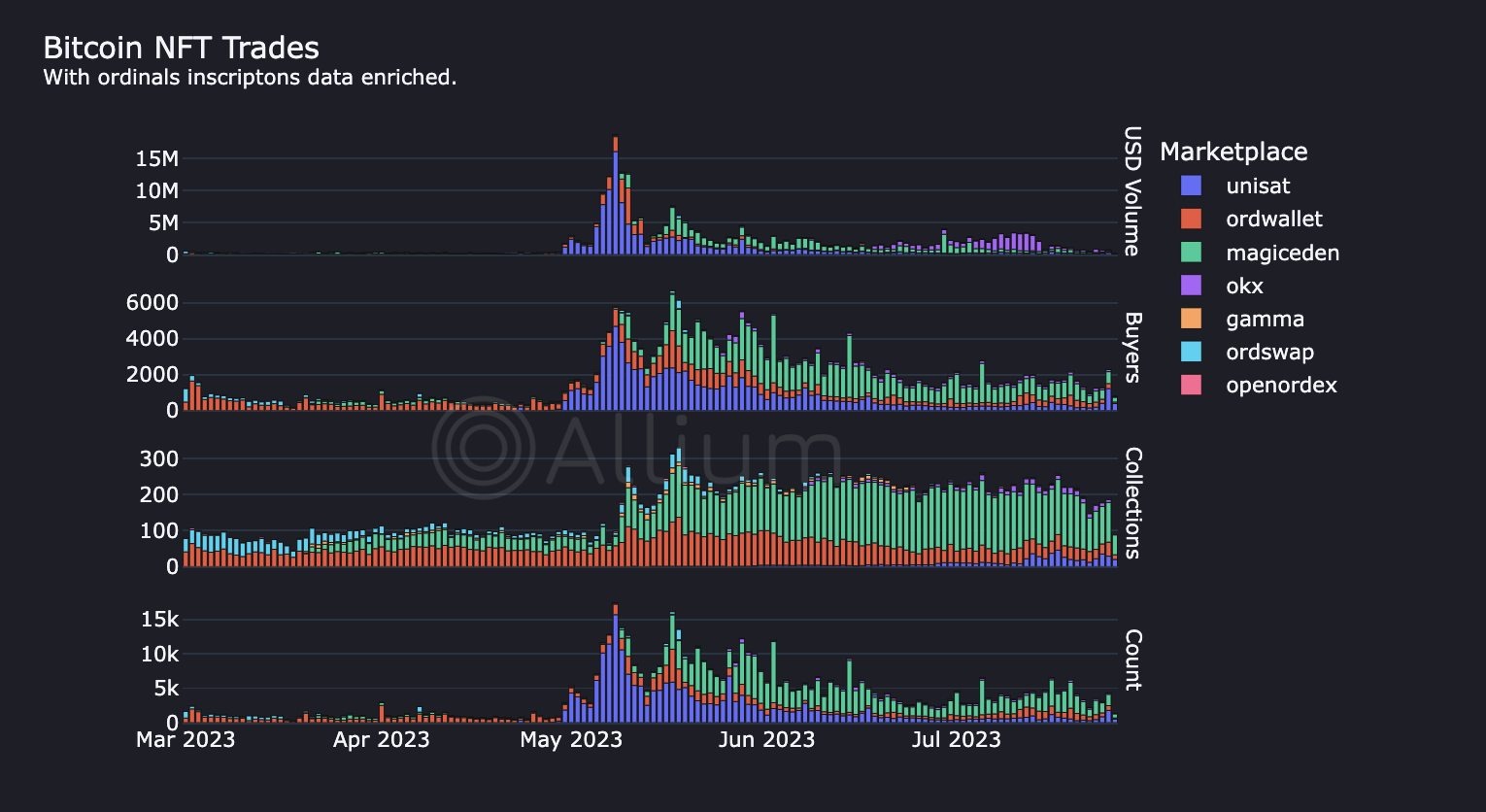Click the Bitcoin NFT Trades chart title
The width and height of the screenshot is (1486, 812).
pyautogui.click(x=182, y=48)
